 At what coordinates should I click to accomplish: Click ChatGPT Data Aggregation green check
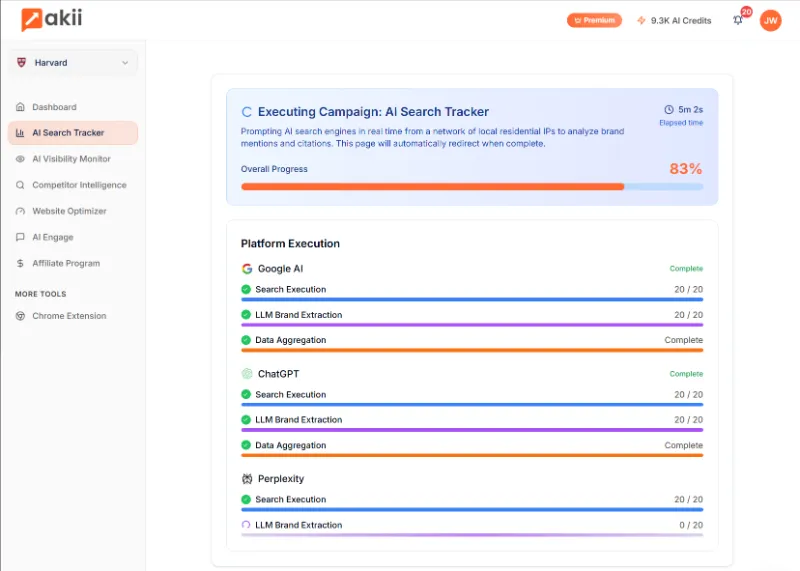[246, 445]
